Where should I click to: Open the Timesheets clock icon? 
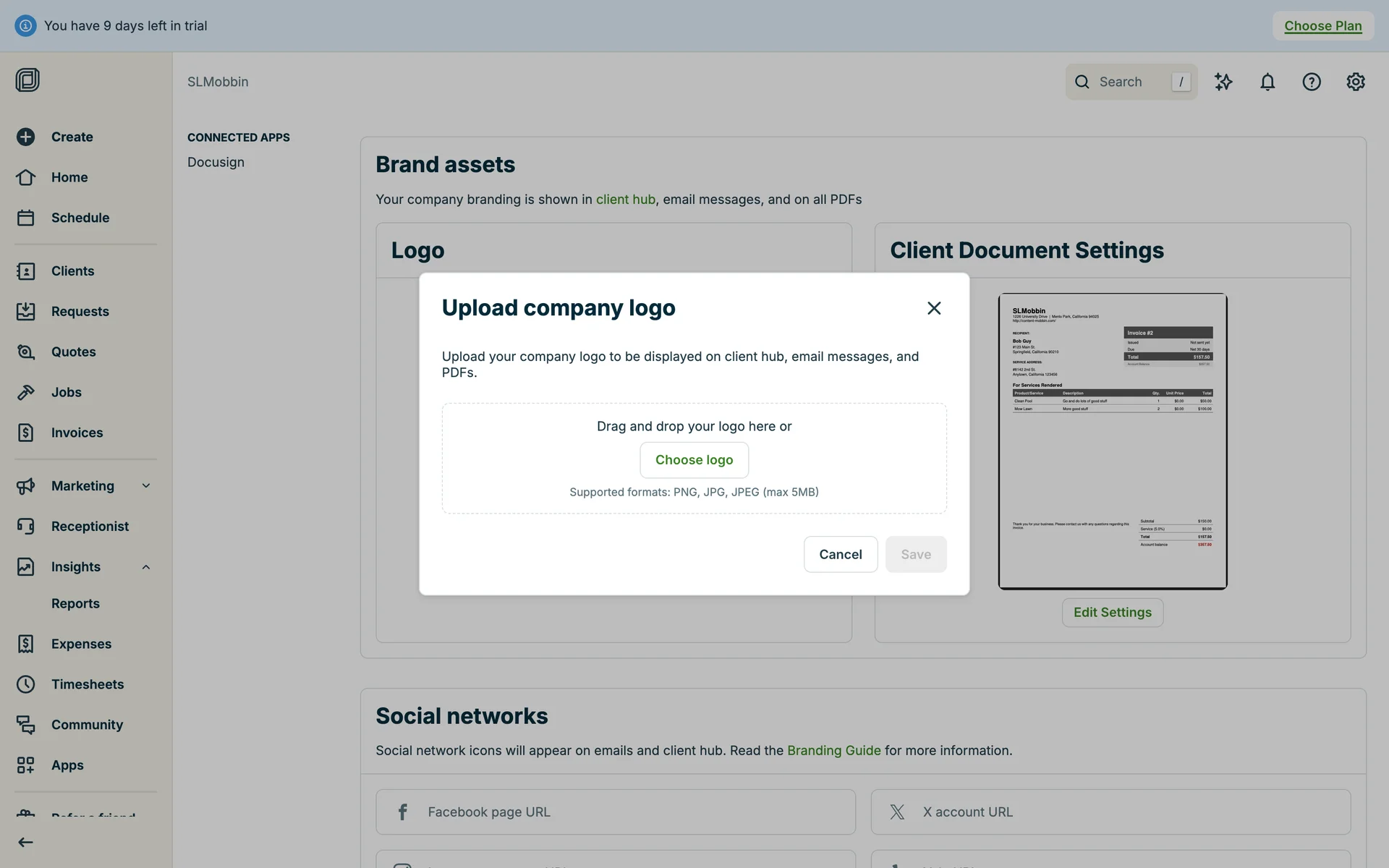pos(26,684)
